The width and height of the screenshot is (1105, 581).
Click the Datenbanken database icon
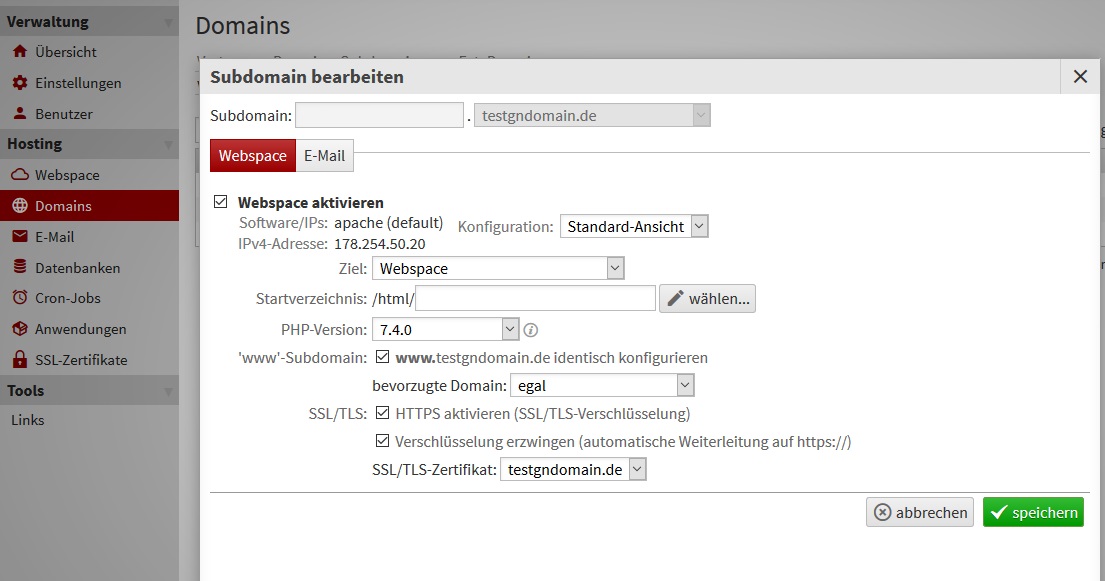pos(19,268)
